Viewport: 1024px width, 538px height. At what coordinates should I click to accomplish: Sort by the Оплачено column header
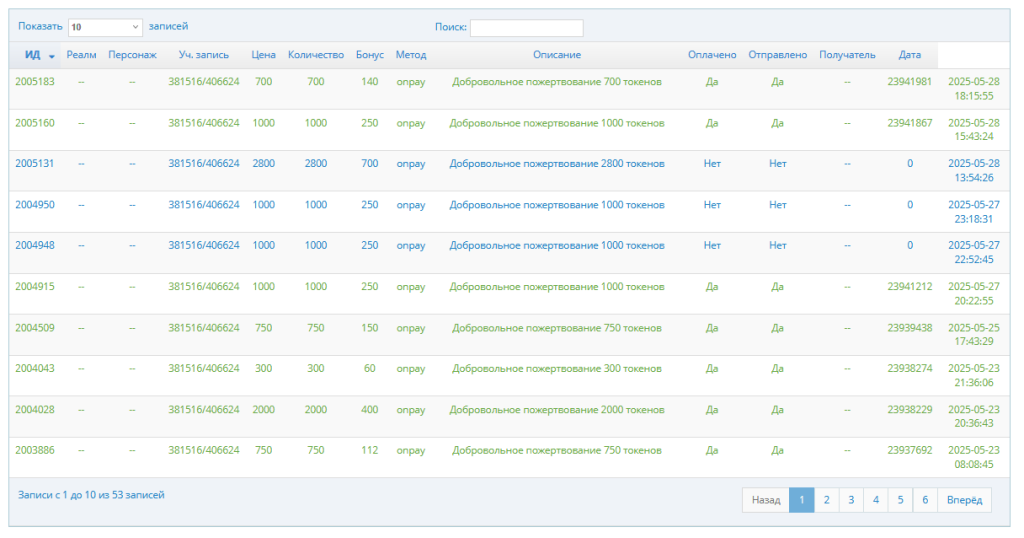pos(712,55)
